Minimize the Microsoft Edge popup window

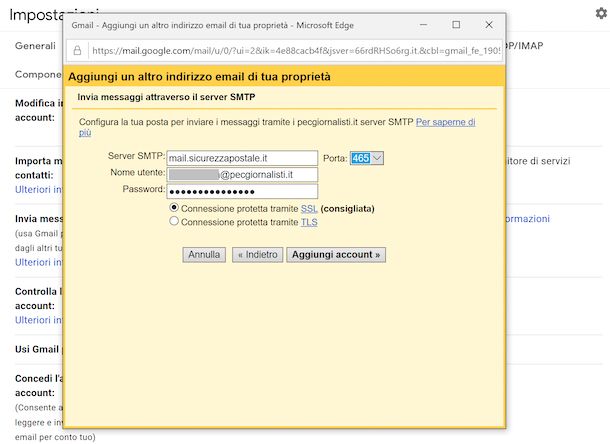coord(423,25)
